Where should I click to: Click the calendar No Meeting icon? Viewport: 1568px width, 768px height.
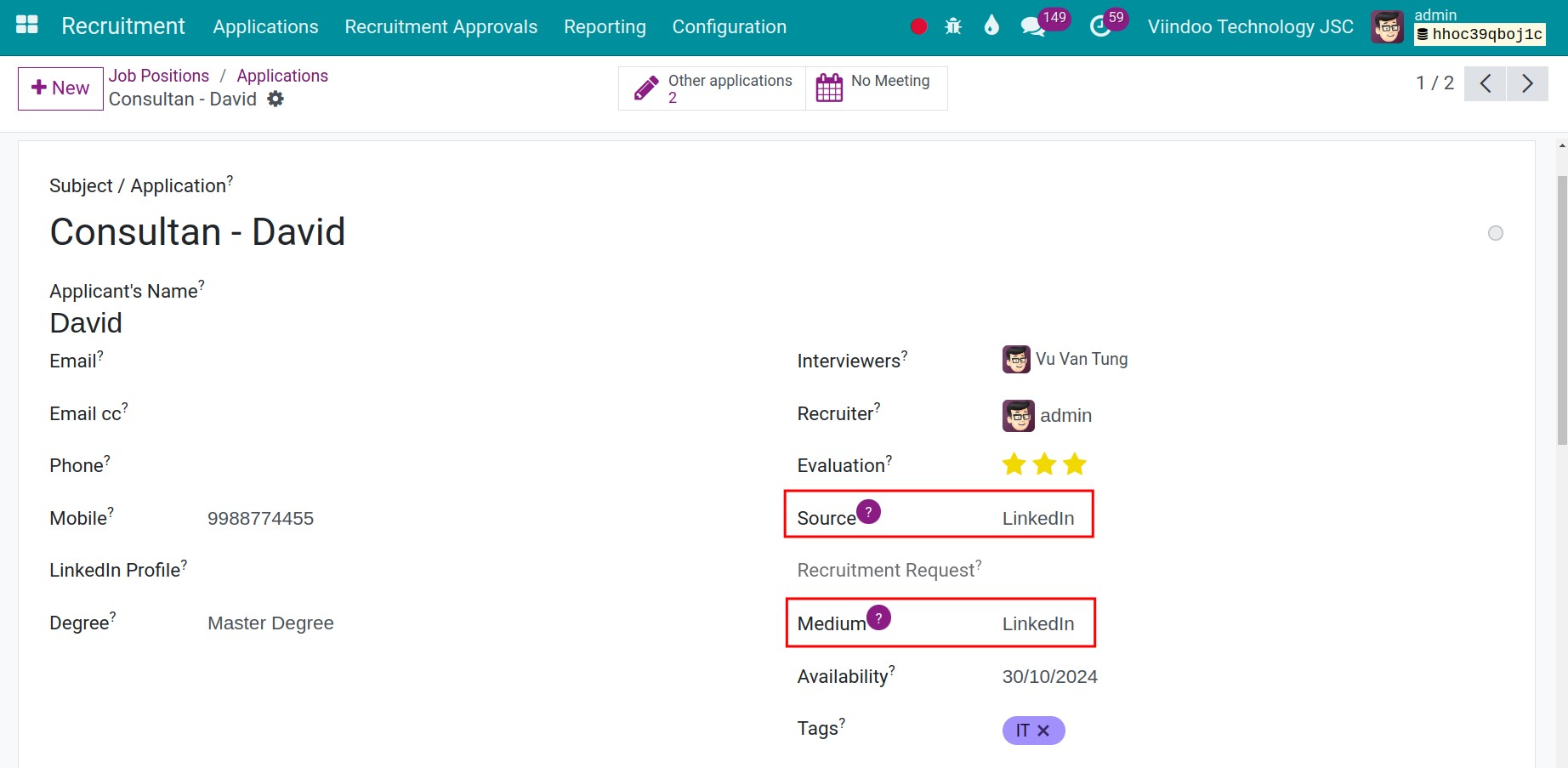[829, 88]
